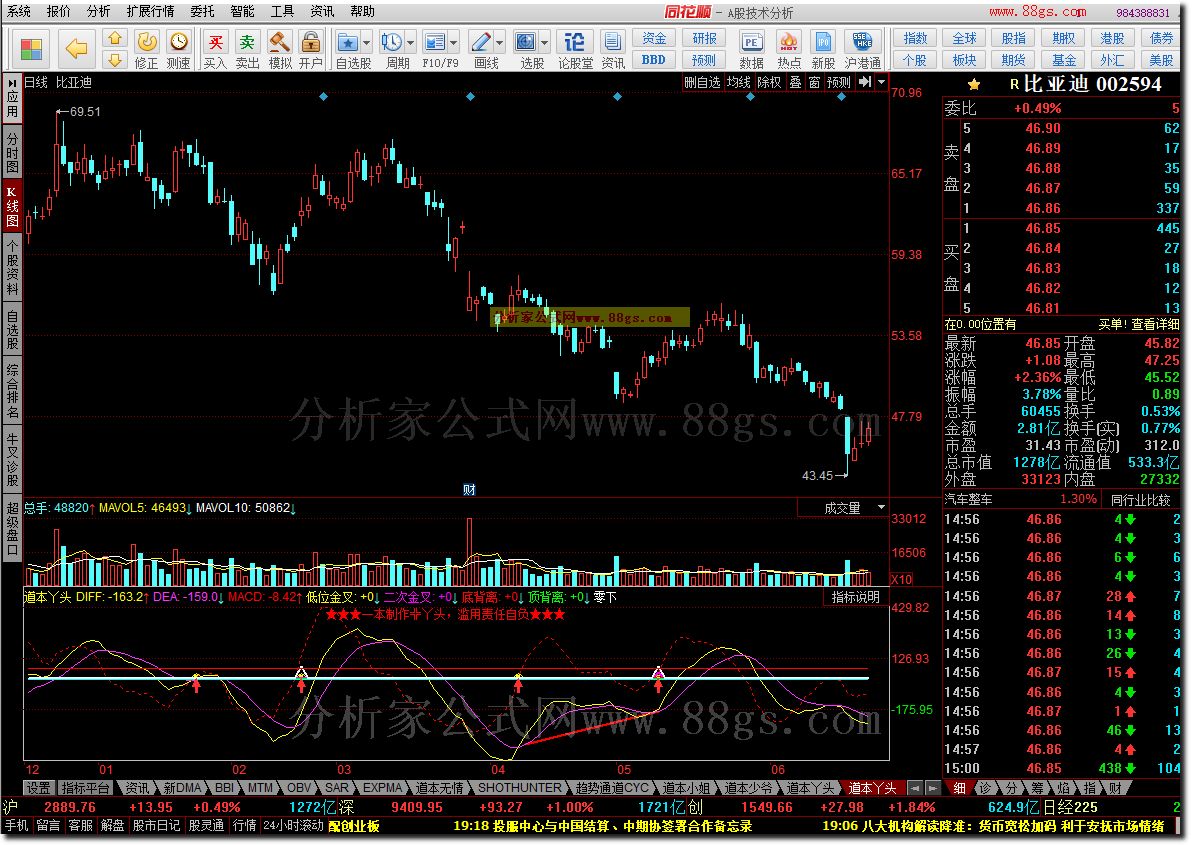Viewport: 1192px width, 845px height.
Task: Click the 删自选 button
Action: pyautogui.click(x=702, y=82)
